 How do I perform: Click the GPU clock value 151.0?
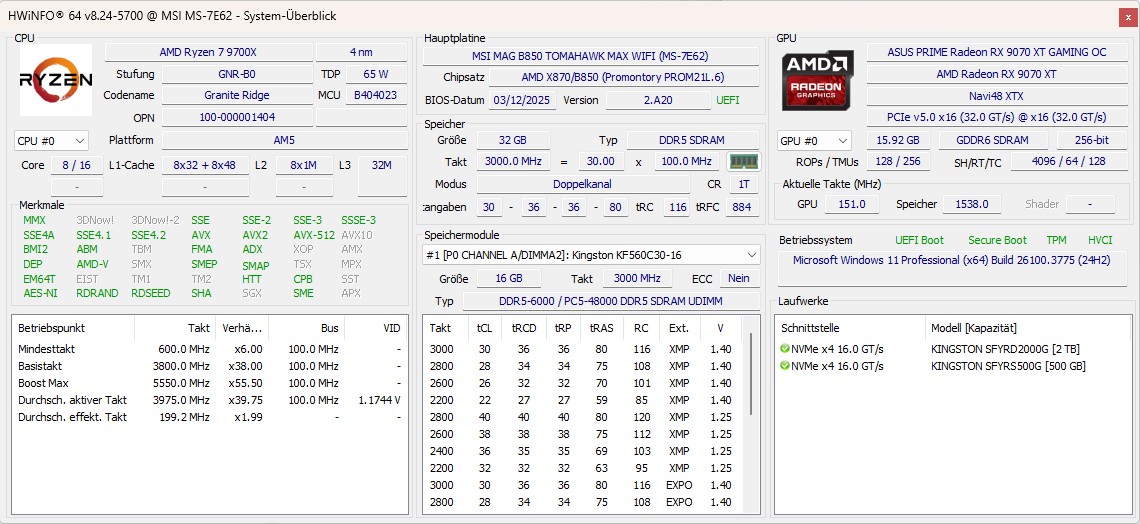[851, 204]
